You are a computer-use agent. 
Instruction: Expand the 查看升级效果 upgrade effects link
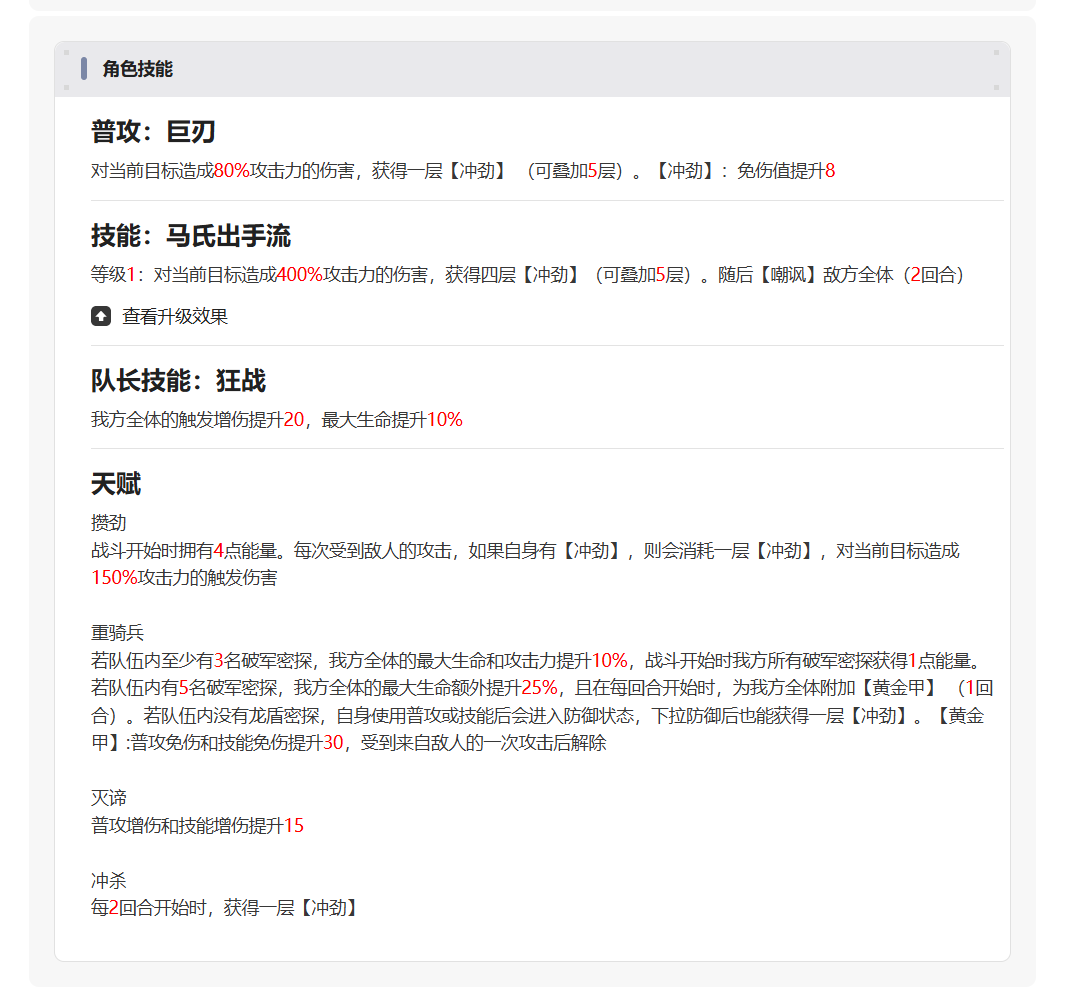click(x=175, y=317)
